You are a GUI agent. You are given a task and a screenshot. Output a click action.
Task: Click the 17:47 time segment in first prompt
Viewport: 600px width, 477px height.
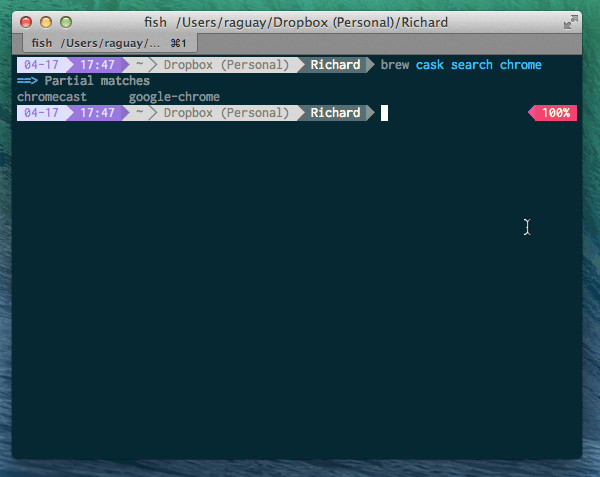click(x=97, y=65)
